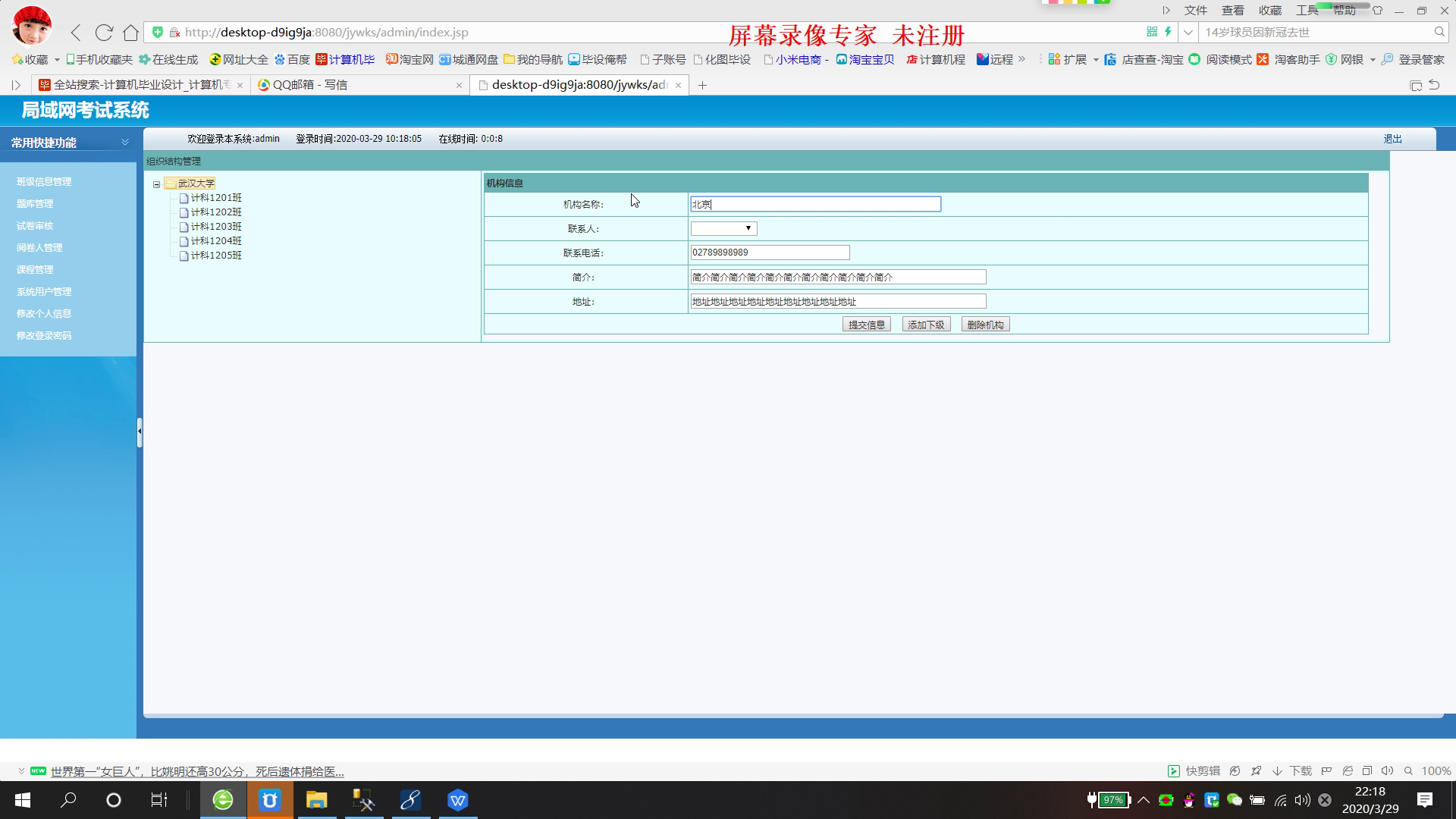Expand the bookmarks overflow chevron
Screen dimensions: 1456x819
pyautogui.click(x=1021, y=59)
